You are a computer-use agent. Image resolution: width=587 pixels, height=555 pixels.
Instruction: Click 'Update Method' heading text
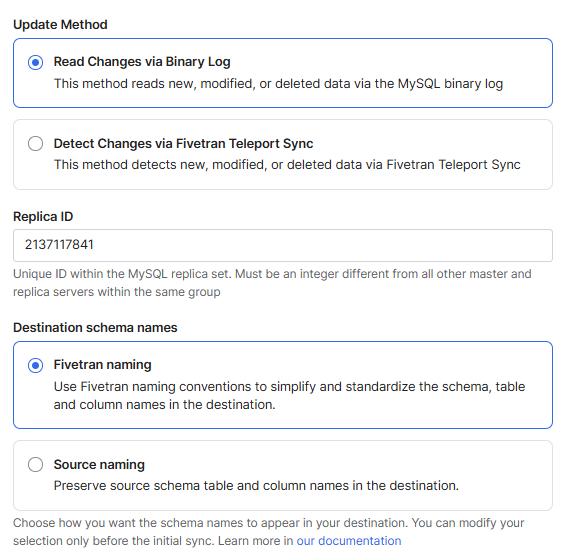tap(60, 25)
